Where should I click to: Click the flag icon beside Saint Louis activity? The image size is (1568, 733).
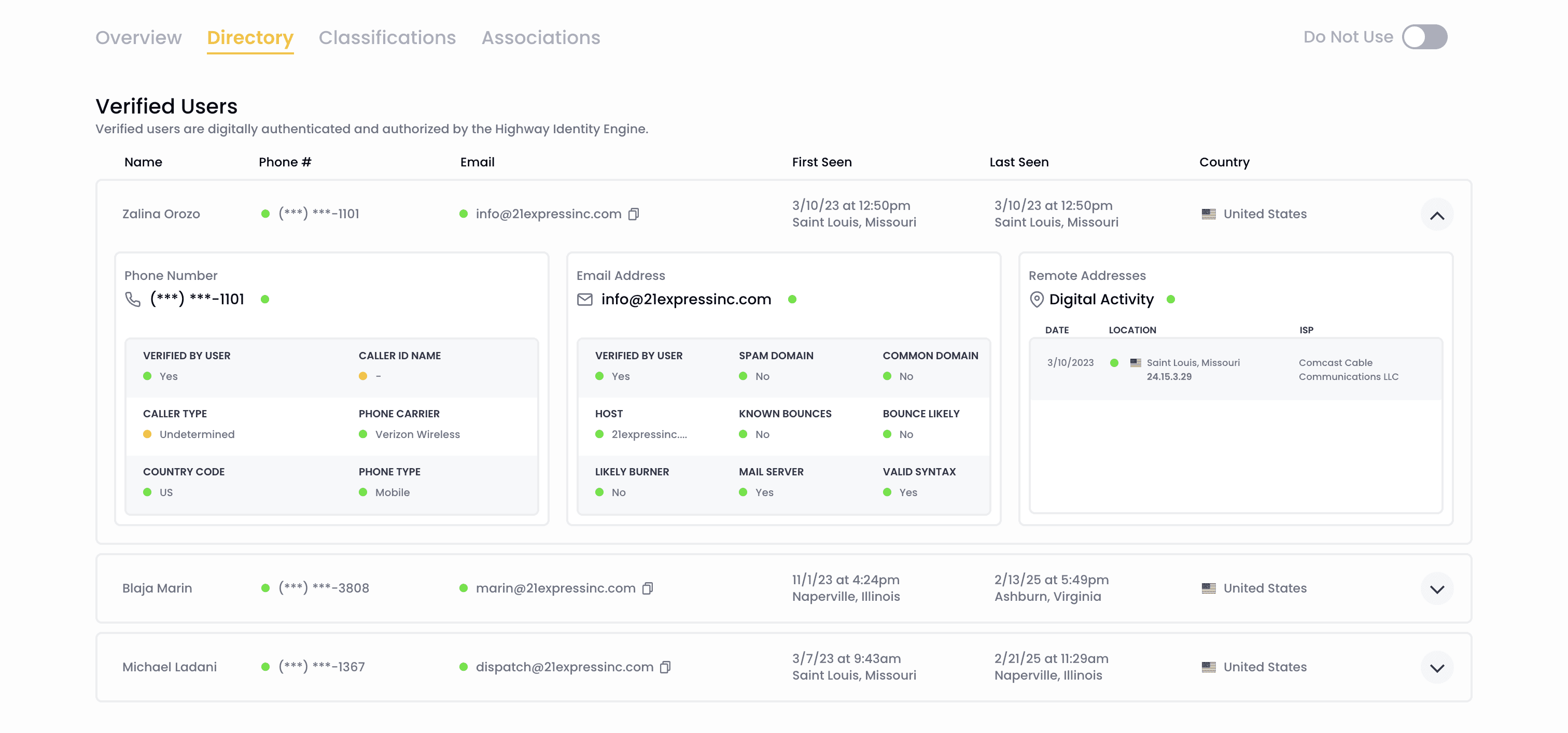coord(1135,362)
